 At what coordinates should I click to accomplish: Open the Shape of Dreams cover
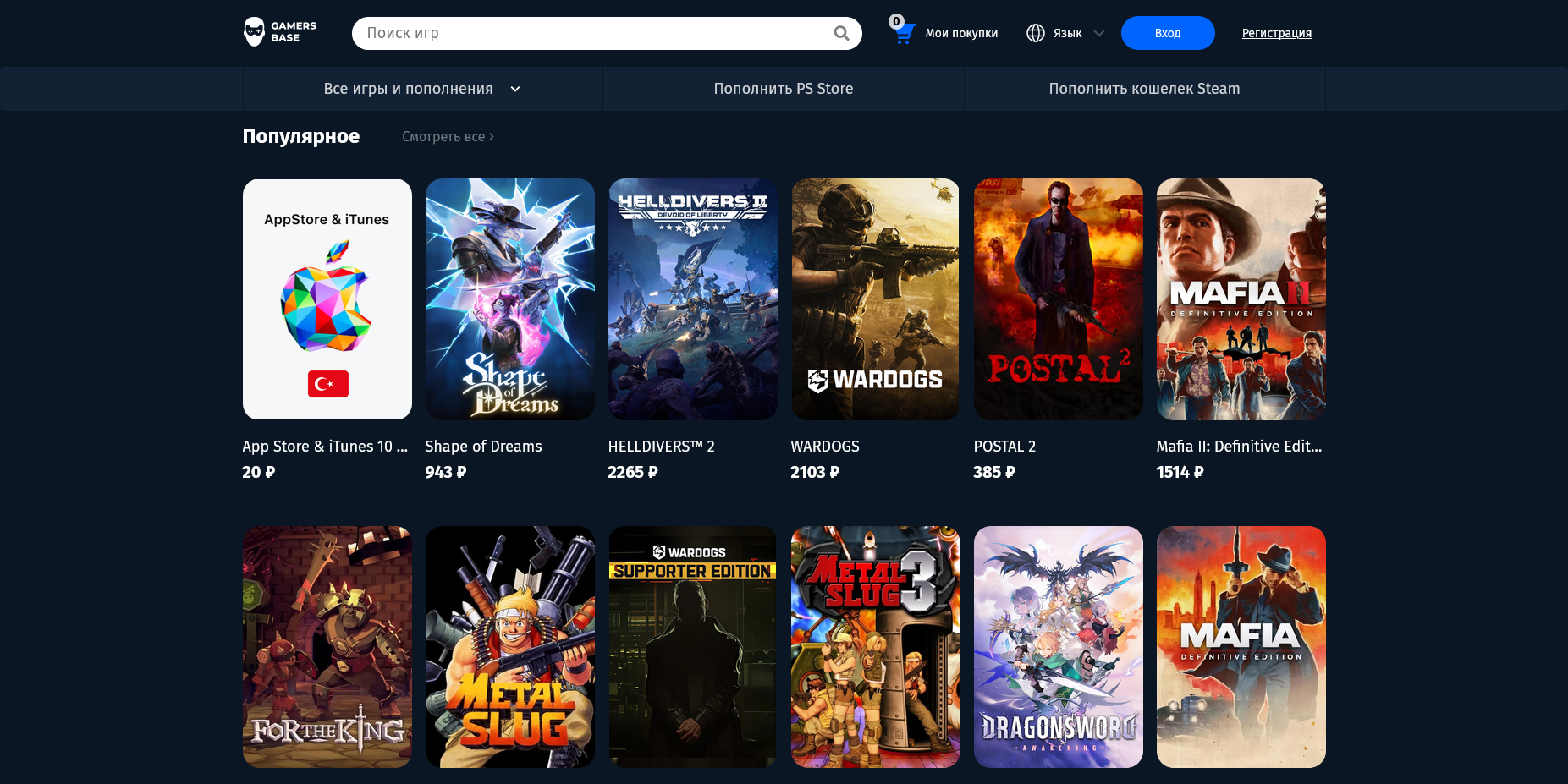click(510, 299)
